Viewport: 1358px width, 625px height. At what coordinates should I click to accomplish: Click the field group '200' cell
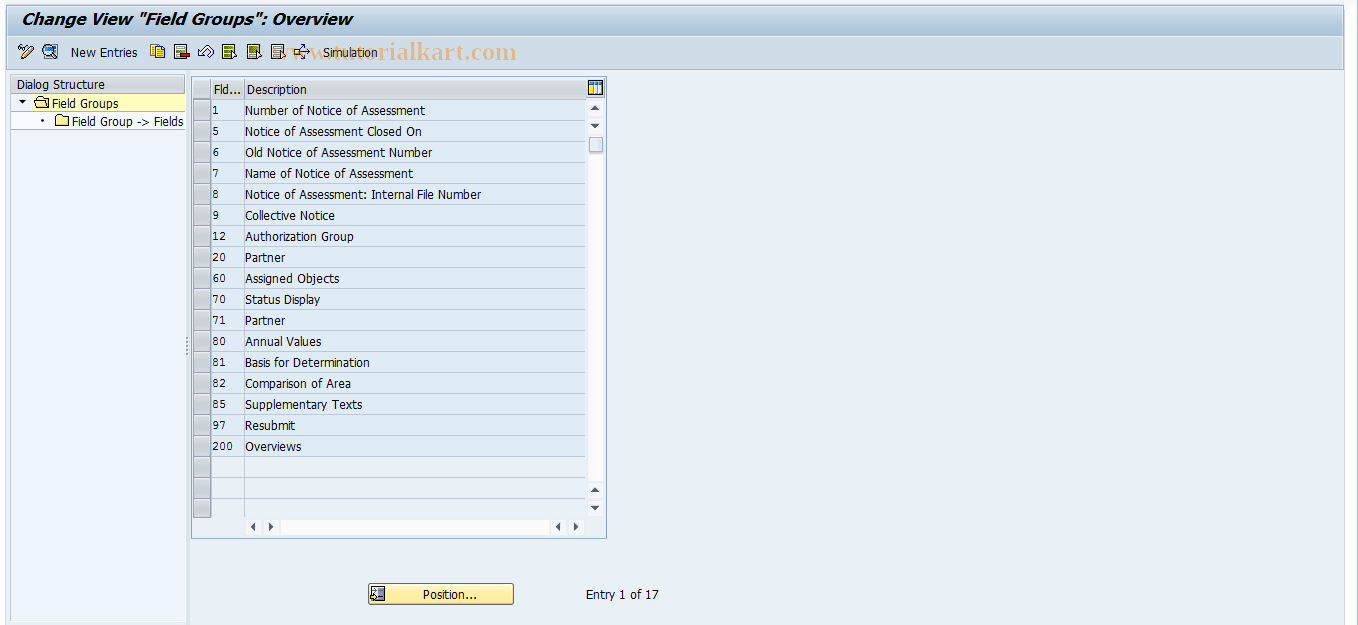tap(227, 446)
